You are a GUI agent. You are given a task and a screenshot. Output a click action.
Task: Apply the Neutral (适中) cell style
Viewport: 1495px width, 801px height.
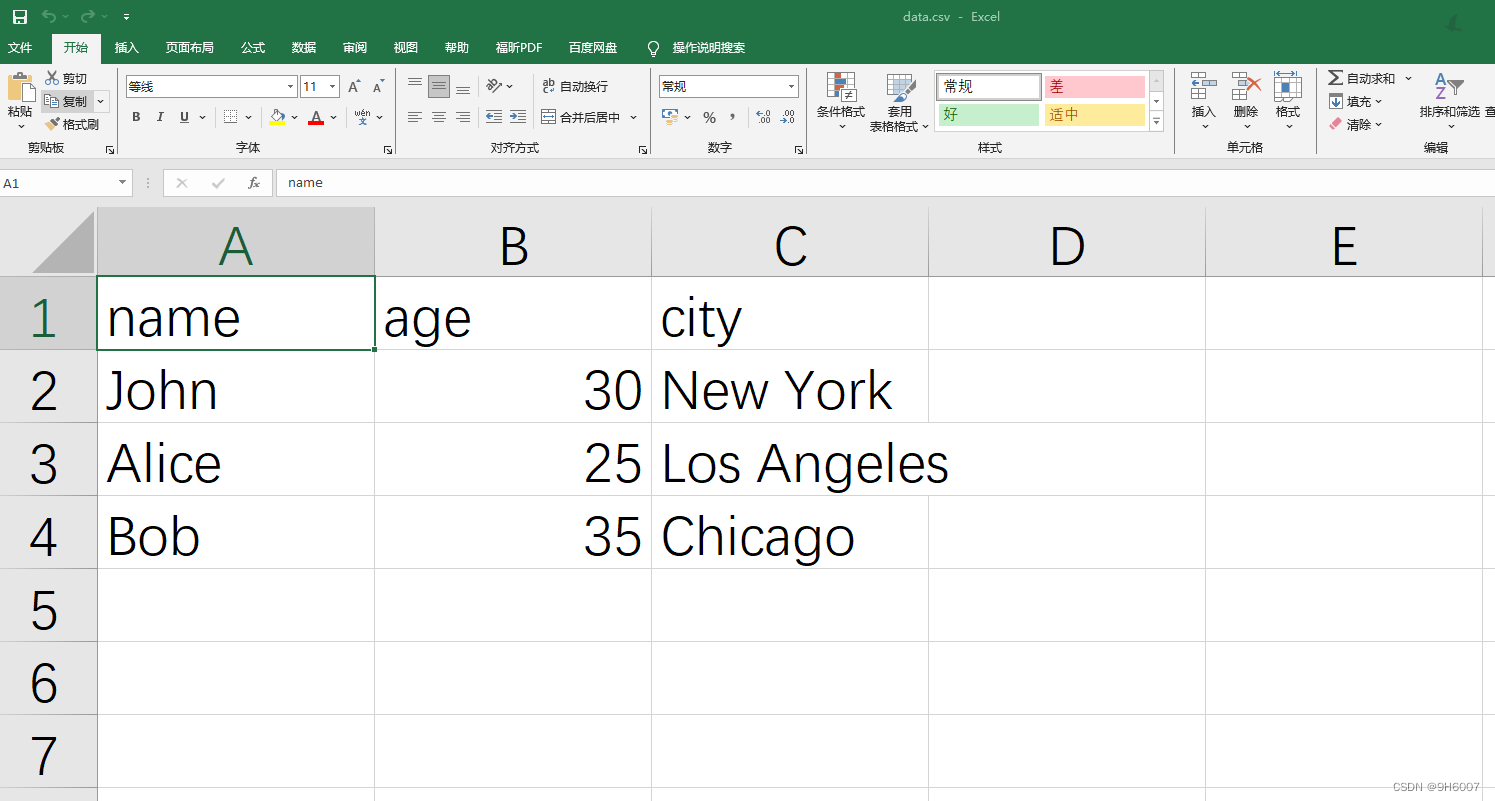[x=1095, y=114]
